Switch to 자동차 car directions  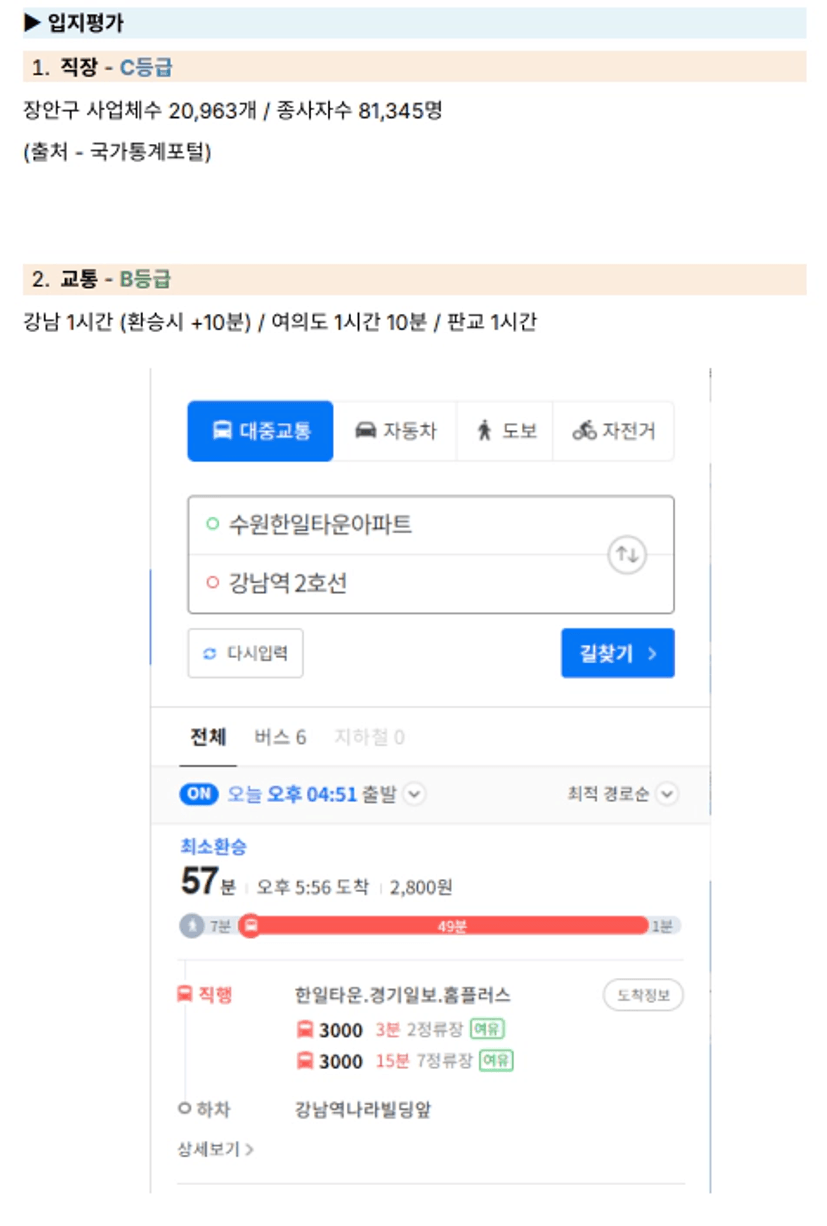[x=395, y=431]
